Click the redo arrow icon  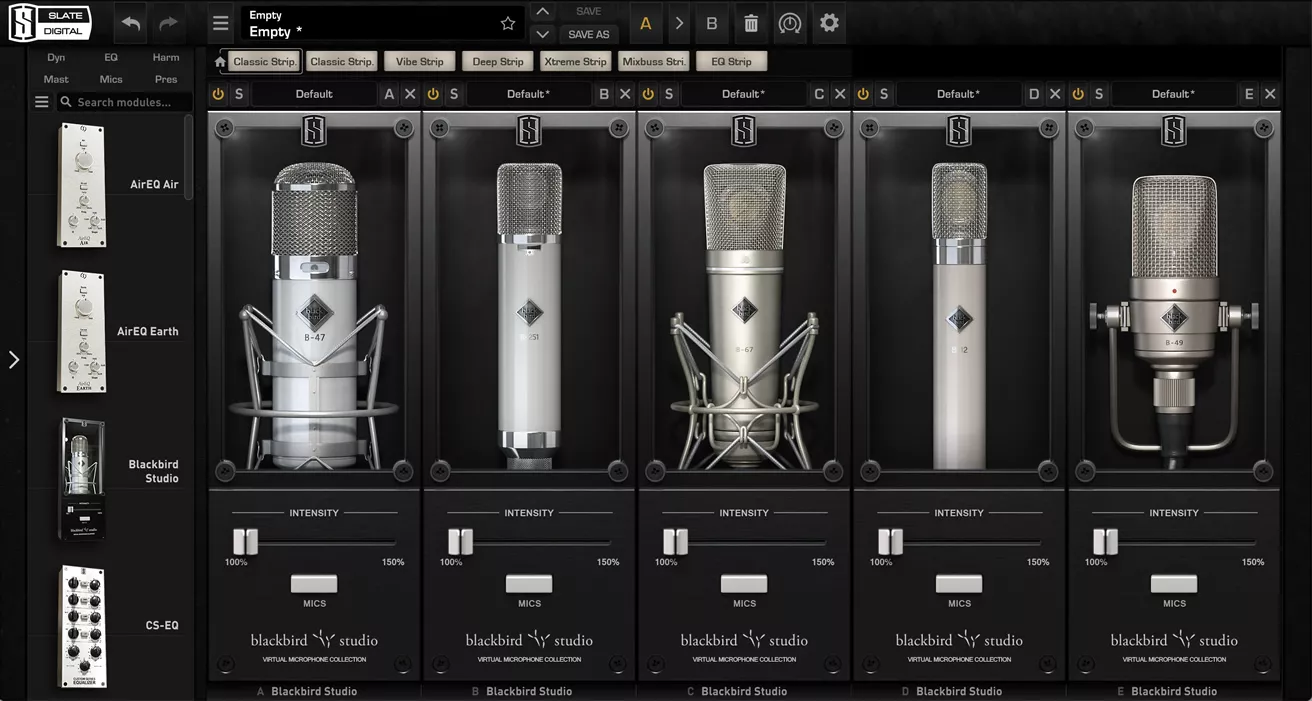point(168,22)
